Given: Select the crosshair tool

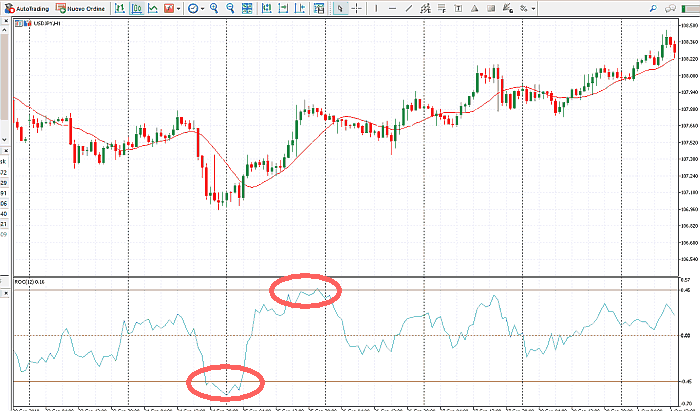Looking at the screenshot, I should point(355,8).
